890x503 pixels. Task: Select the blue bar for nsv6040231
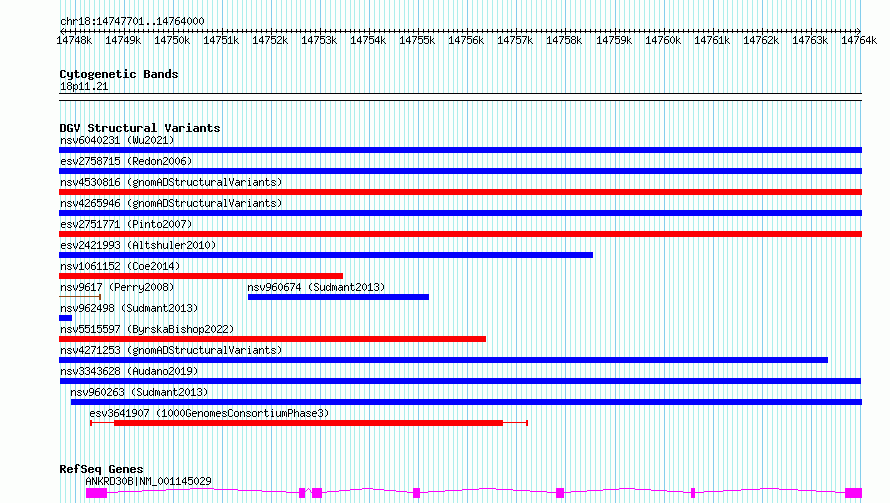460,150
